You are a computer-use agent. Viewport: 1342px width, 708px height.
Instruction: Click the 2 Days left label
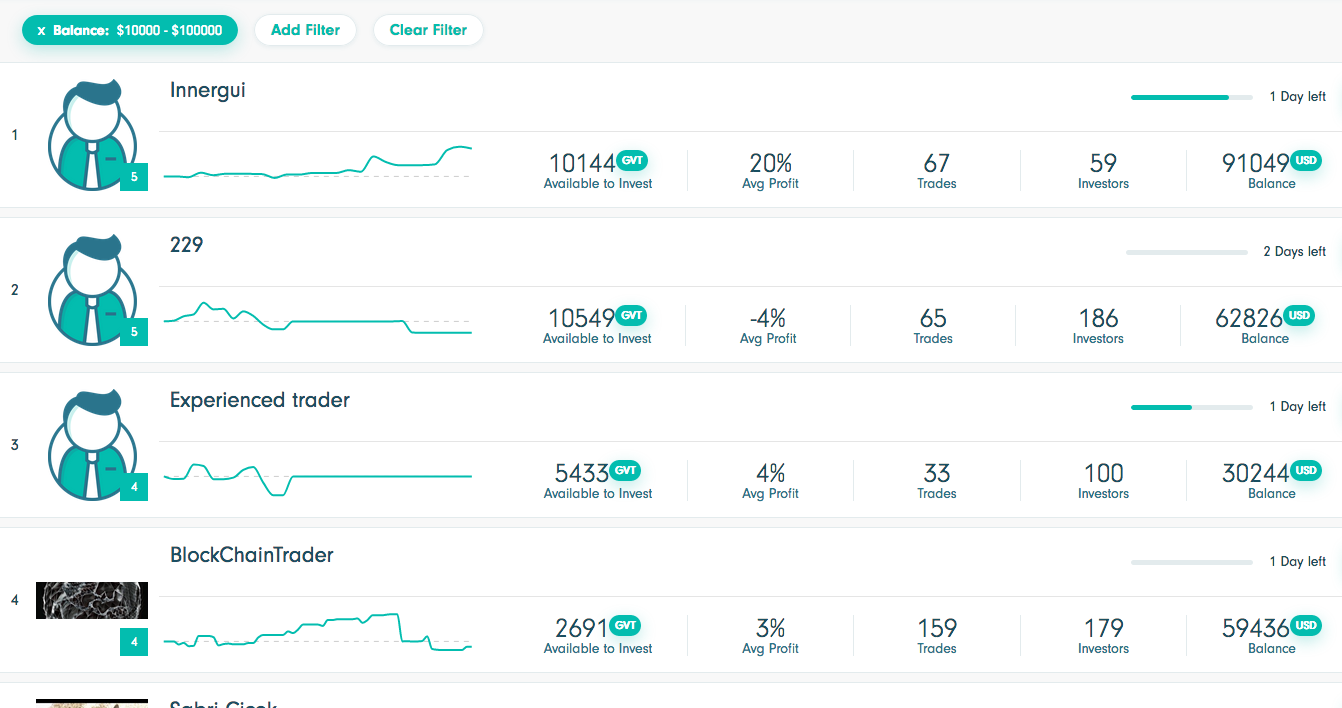[x=1295, y=252]
